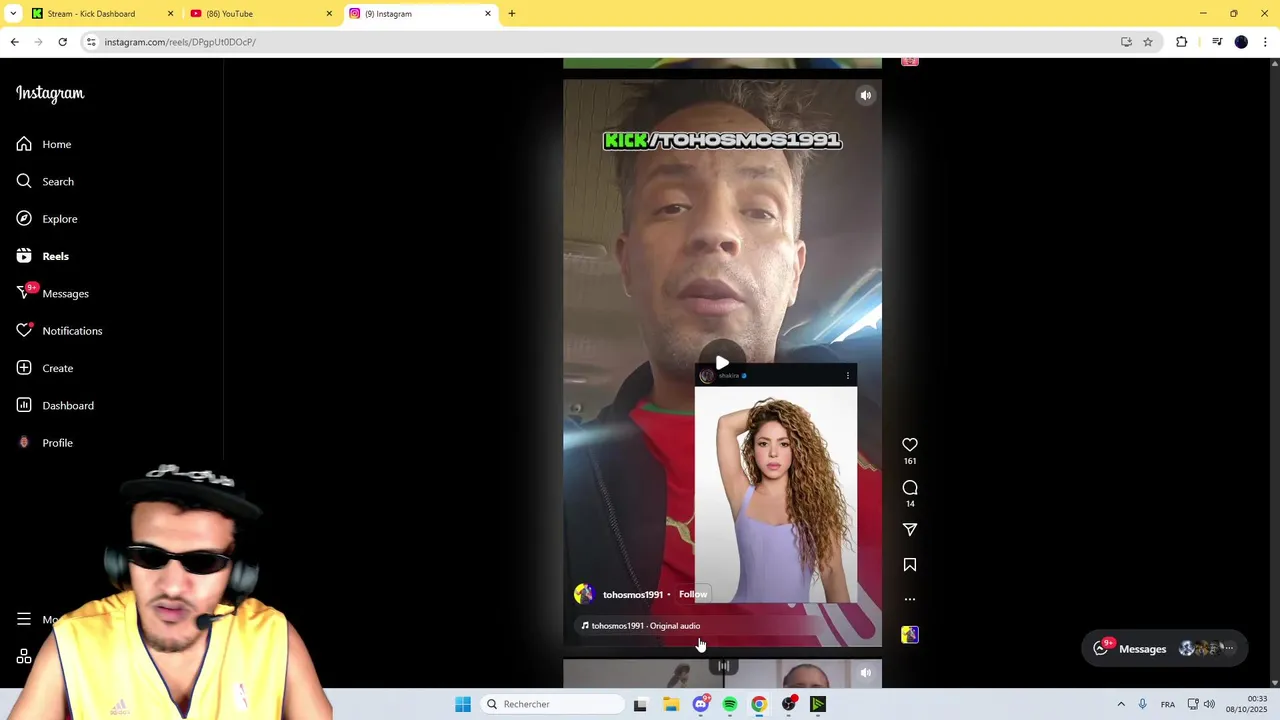Image resolution: width=1280 pixels, height=720 pixels.
Task: Mute or unmute the current reel audio
Action: pyautogui.click(x=866, y=95)
